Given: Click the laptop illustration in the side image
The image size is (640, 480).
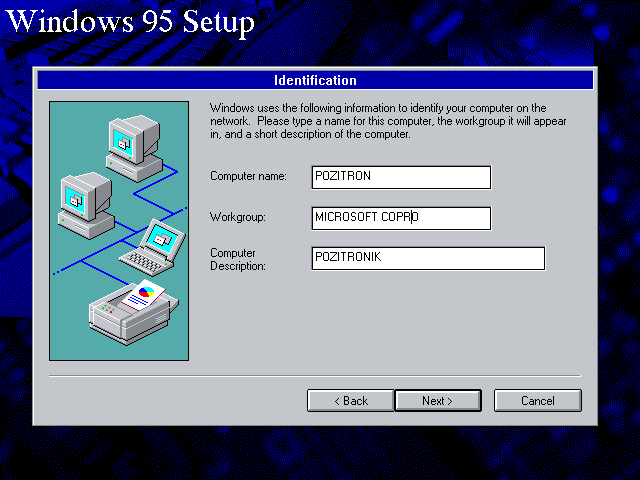Looking at the screenshot, I should coord(153,248).
